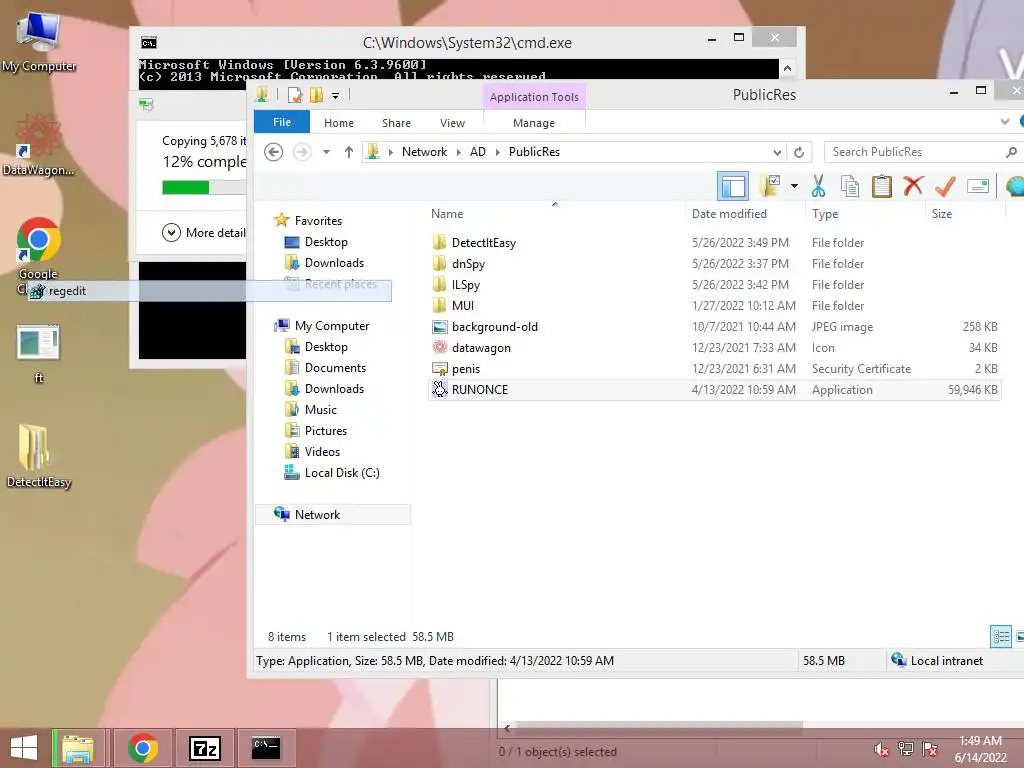Switch to the details view icon in the status bar
This screenshot has height=768, width=1024.
pyautogui.click(x=1000, y=636)
